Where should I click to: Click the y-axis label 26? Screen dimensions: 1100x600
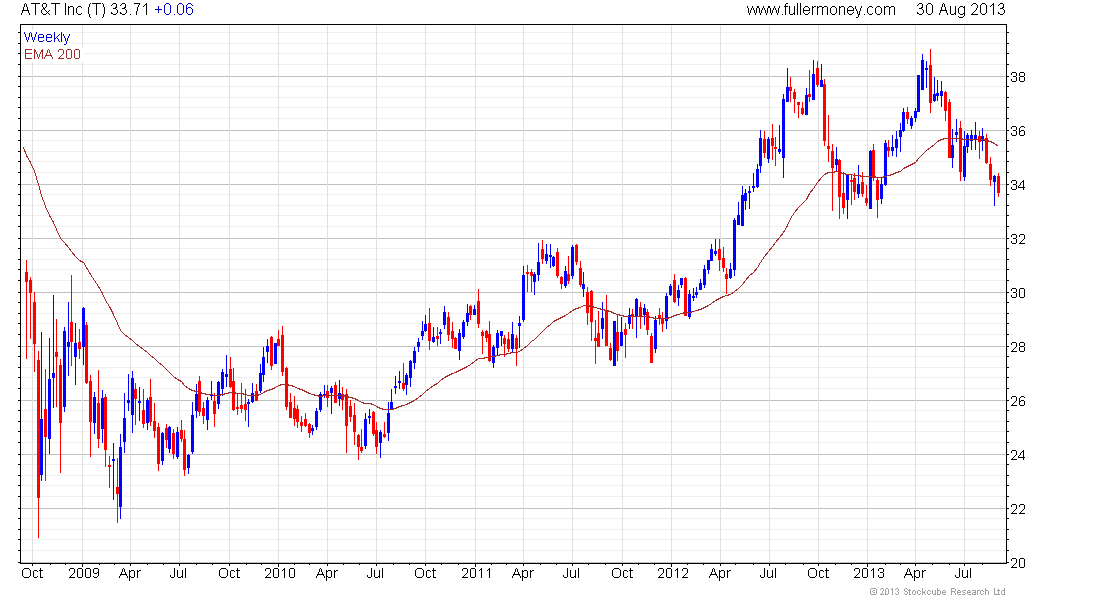point(1017,401)
